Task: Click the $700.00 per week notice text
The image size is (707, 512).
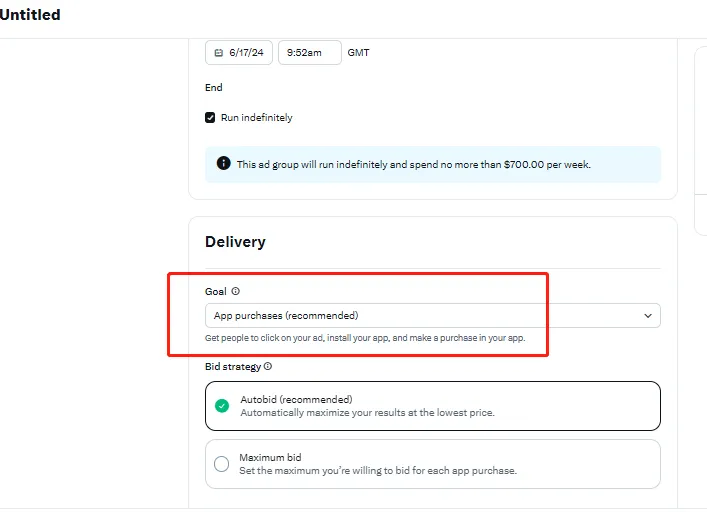Action: click(x=413, y=164)
